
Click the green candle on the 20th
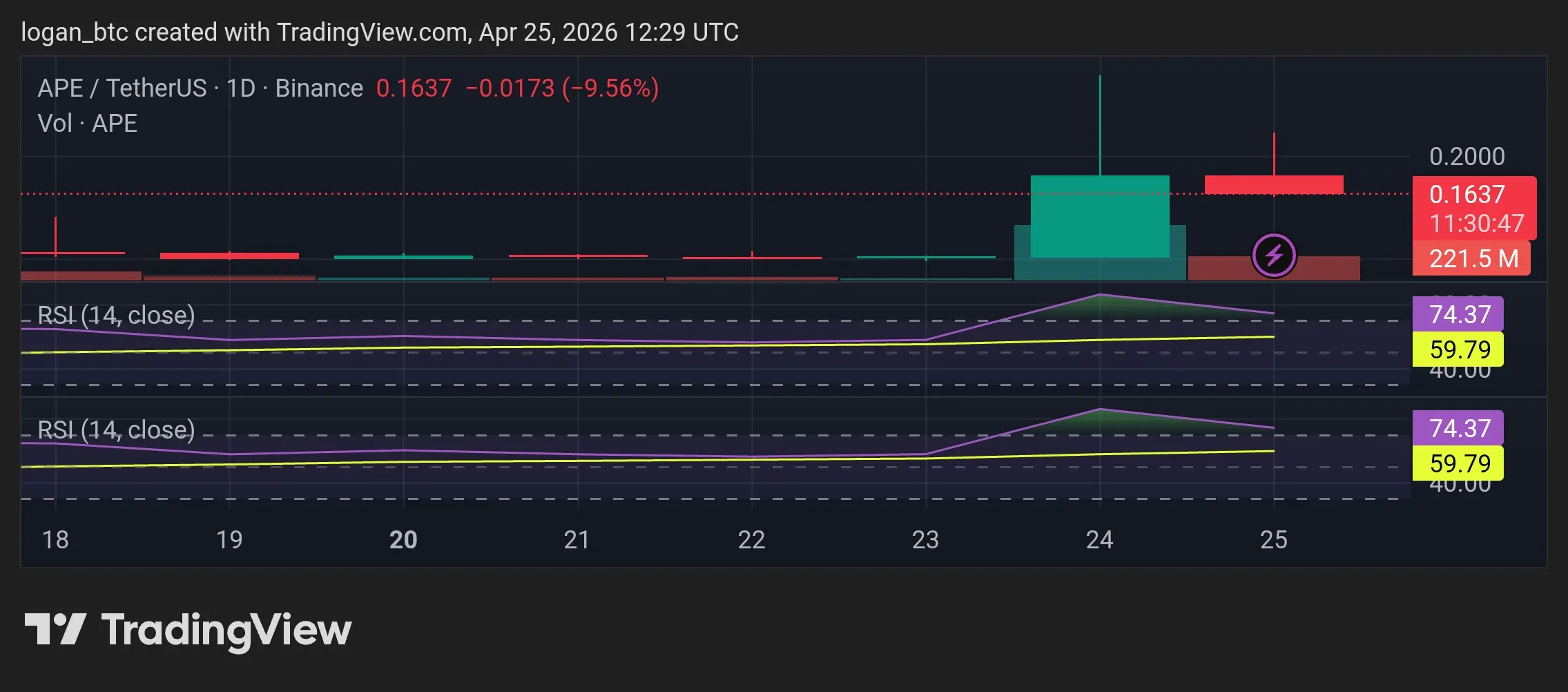pyautogui.click(x=403, y=257)
